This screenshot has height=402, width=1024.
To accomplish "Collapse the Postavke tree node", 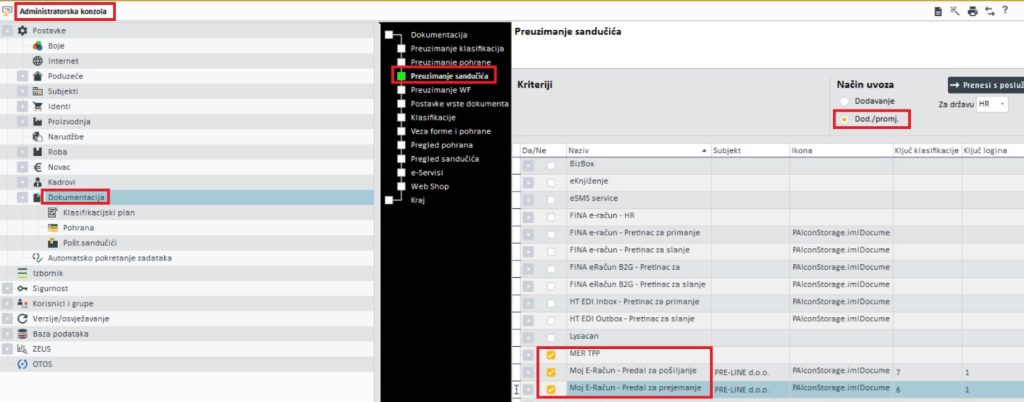I will point(8,31).
